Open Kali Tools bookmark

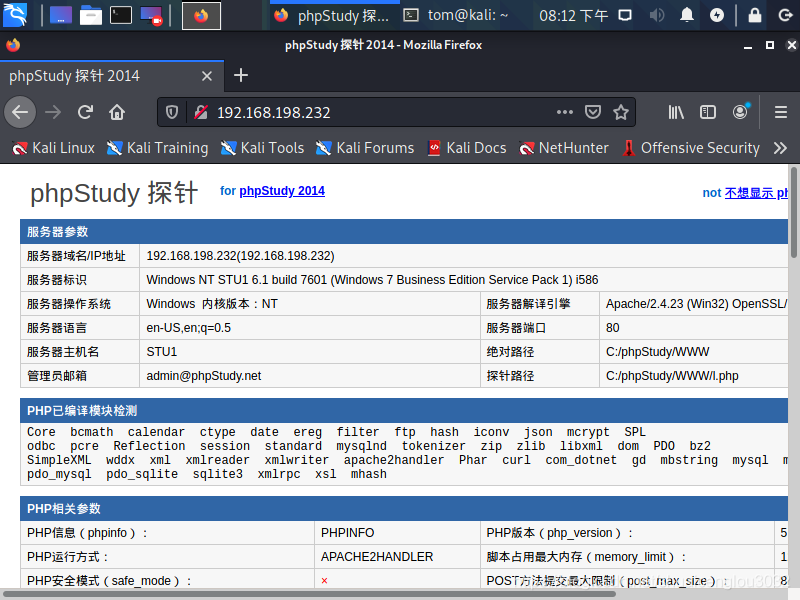click(262, 148)
